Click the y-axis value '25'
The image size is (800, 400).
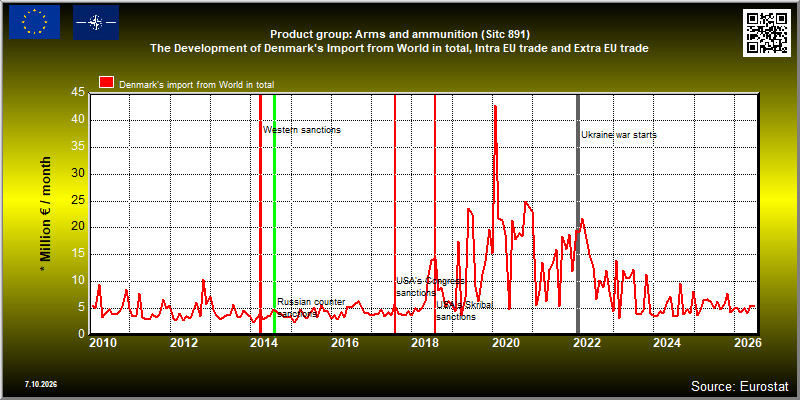(x=79, y=201)
